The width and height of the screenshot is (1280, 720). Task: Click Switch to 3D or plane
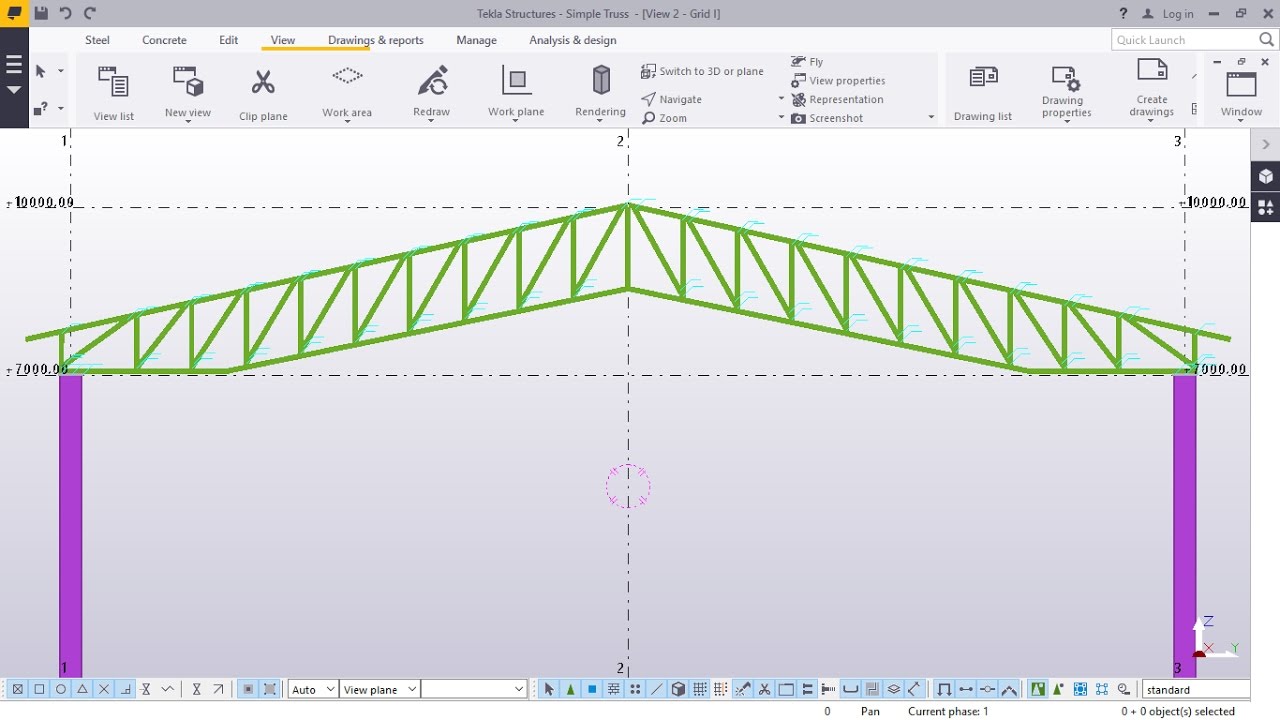click(x=702, y=71)
